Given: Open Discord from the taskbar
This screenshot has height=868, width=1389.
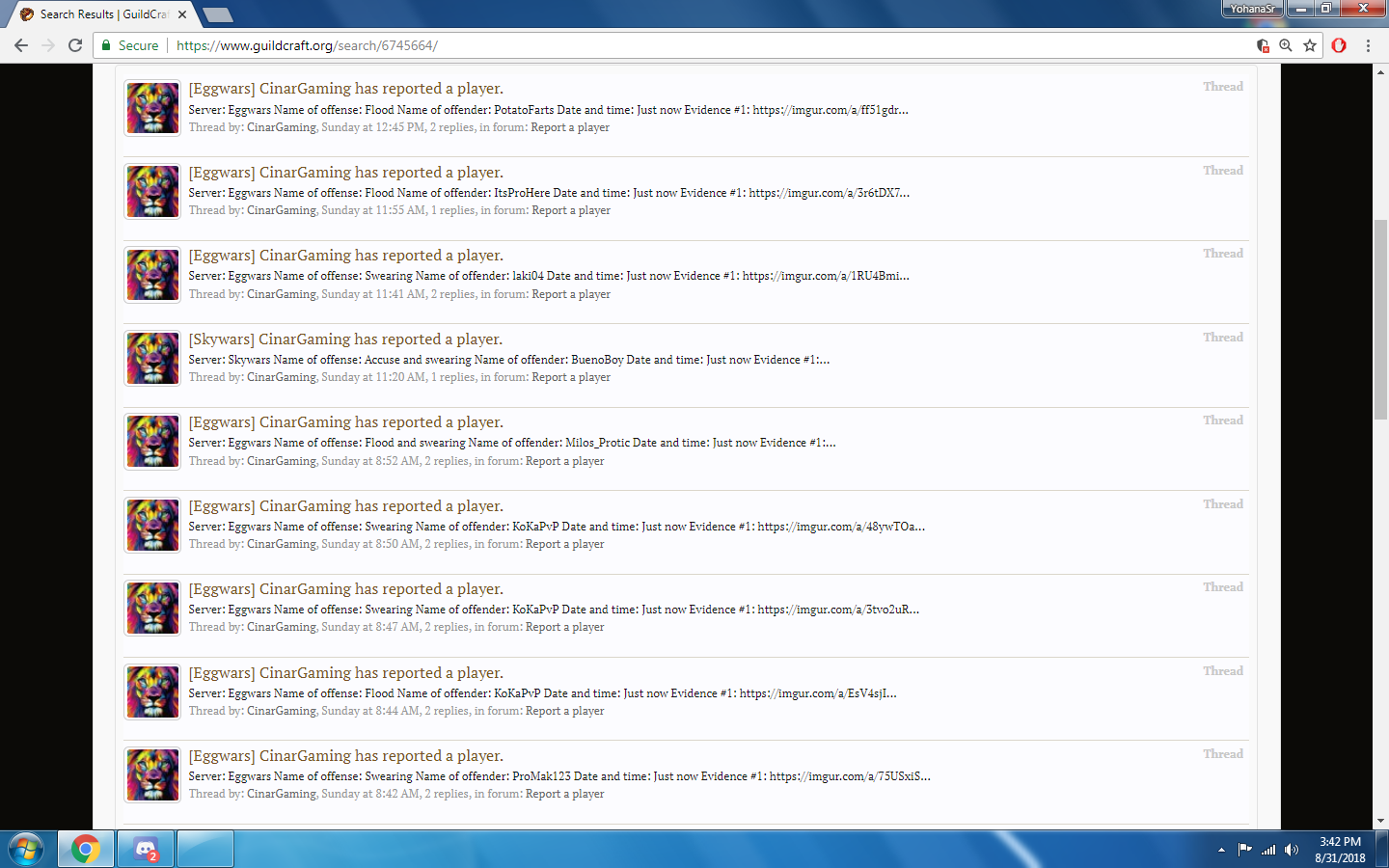Looking at the screenshot, I should pyautogui.click(x=146, y=850).
